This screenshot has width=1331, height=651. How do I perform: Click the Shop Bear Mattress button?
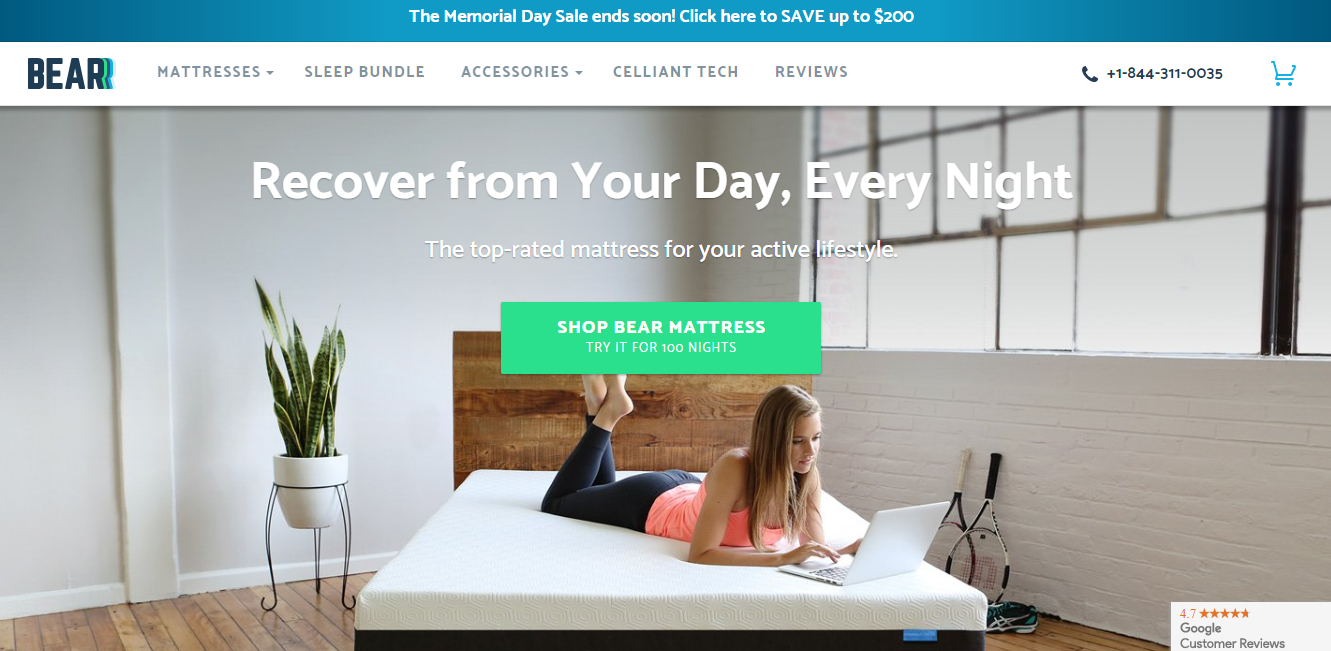point(661,338)
